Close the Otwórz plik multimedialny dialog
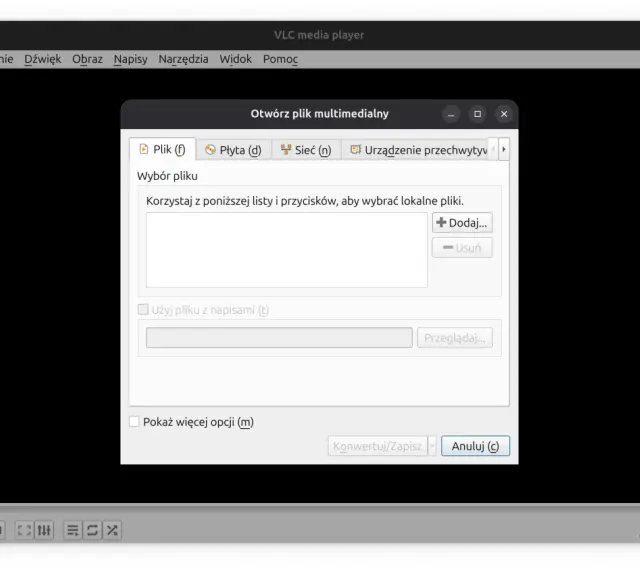Viewport: 640px width, 570px height. [504, 114]
